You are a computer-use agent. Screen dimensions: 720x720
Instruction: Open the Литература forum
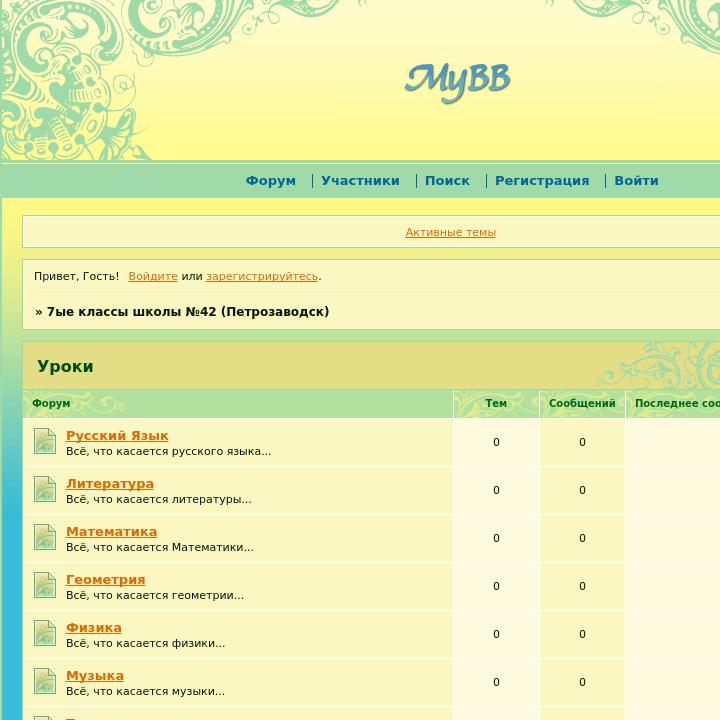[110, 484]
